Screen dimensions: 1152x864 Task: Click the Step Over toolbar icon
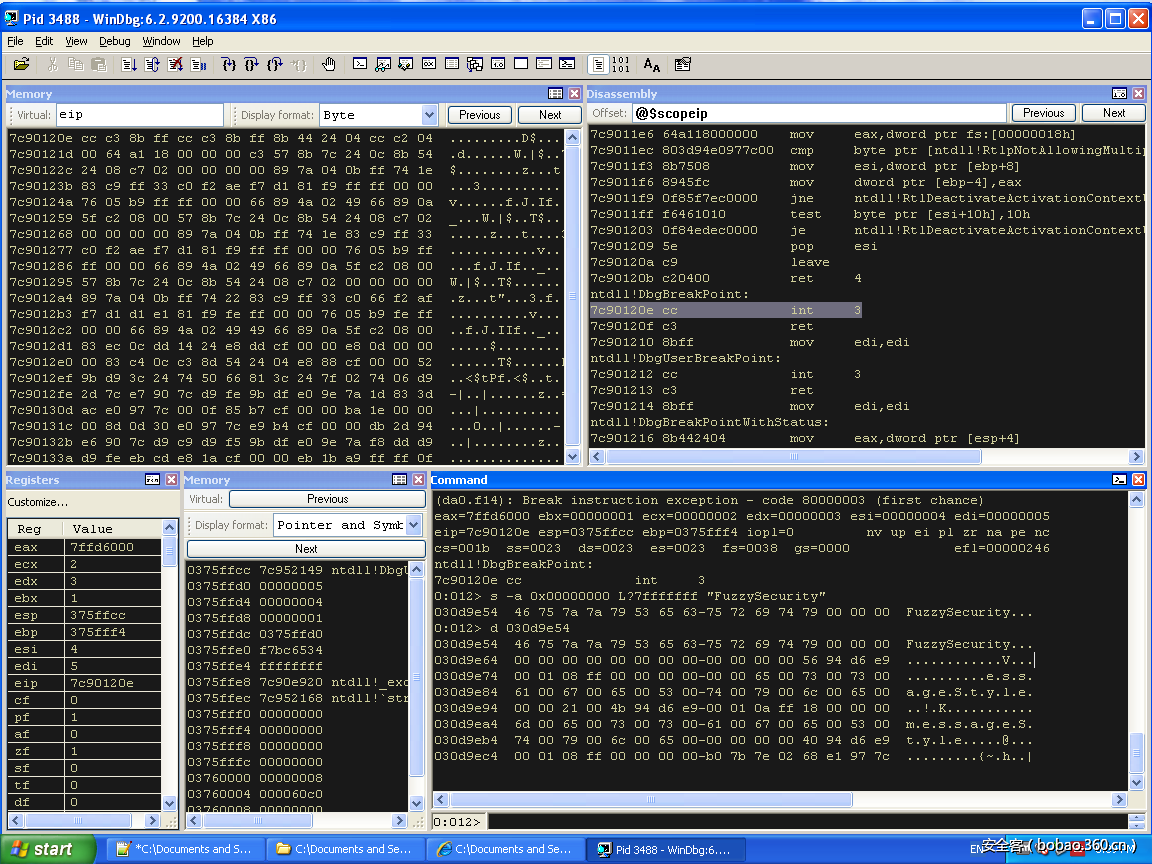pos(251,64)
